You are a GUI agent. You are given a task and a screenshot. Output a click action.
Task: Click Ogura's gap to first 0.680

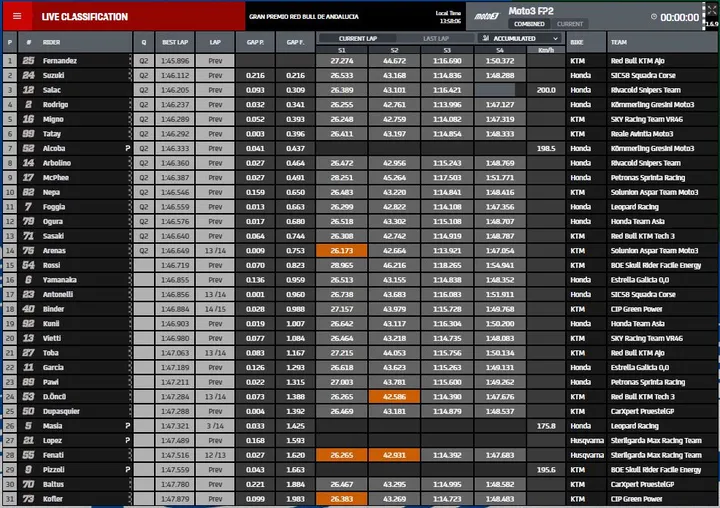pos(295,221)
